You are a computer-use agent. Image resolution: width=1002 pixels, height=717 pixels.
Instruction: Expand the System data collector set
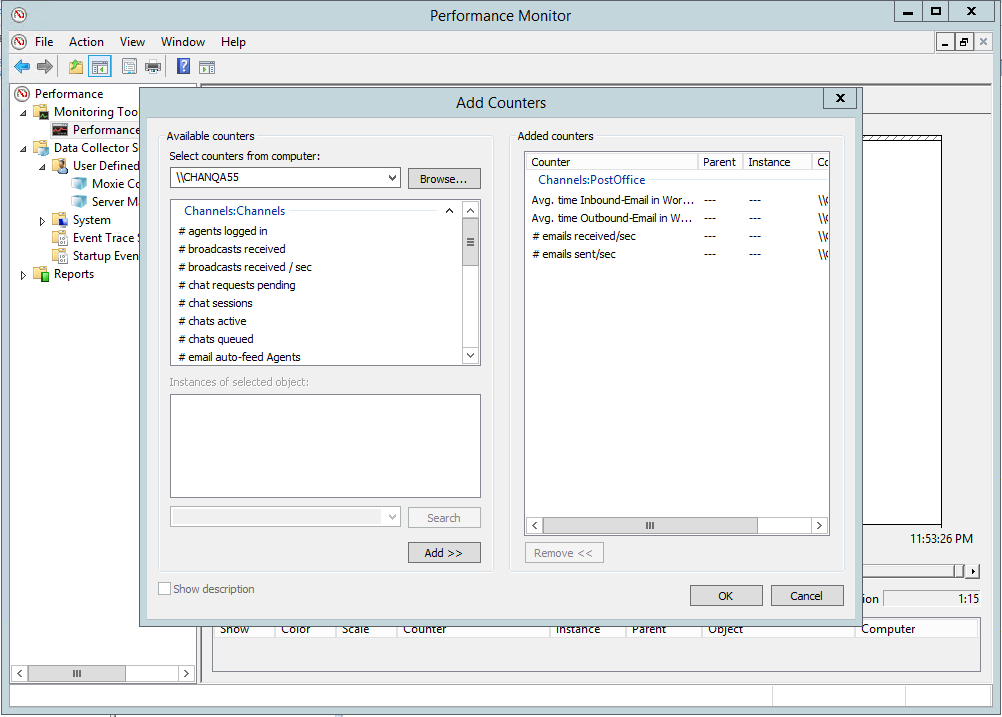click(42, 219)
